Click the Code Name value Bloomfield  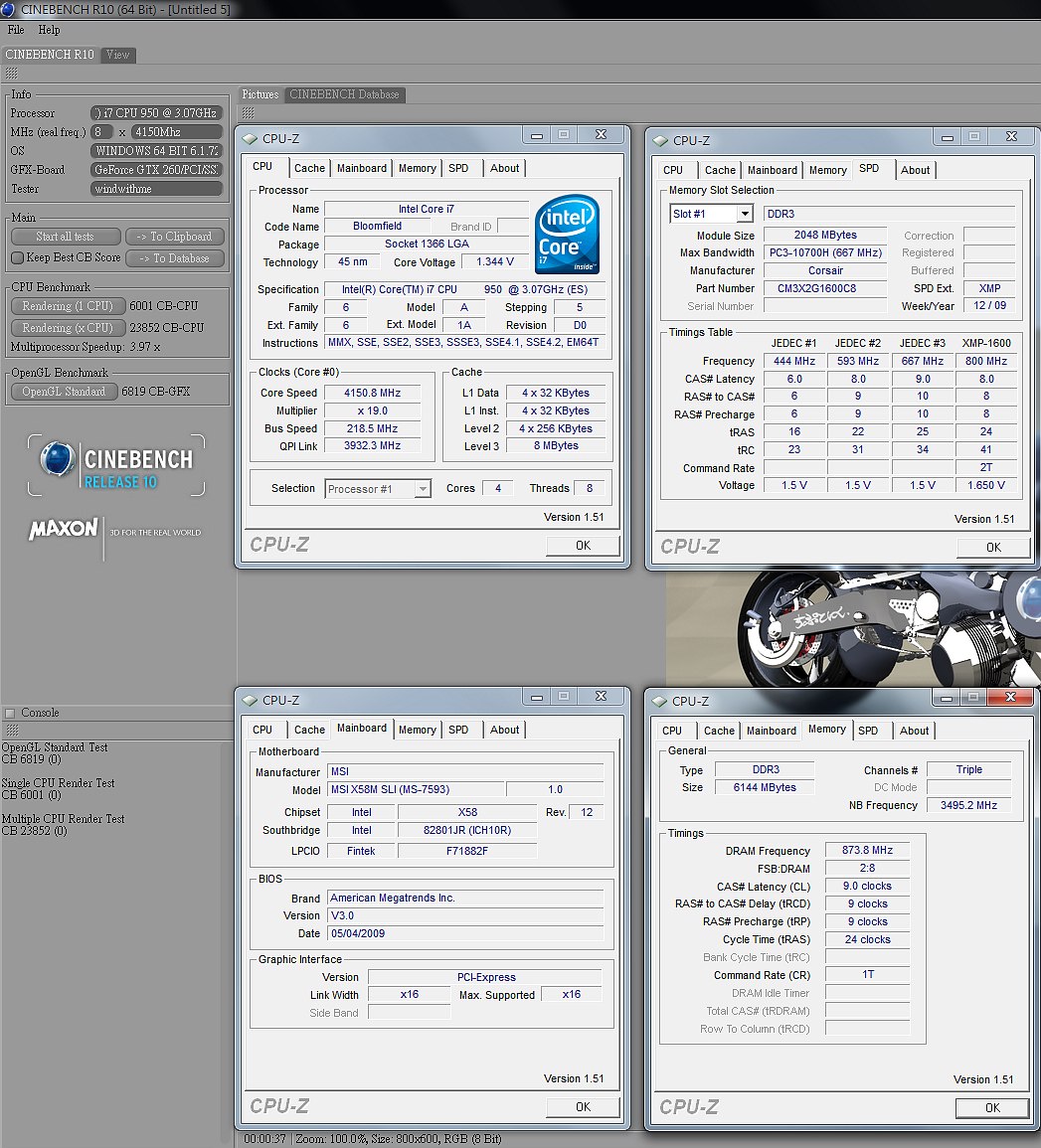click(377, 227)
